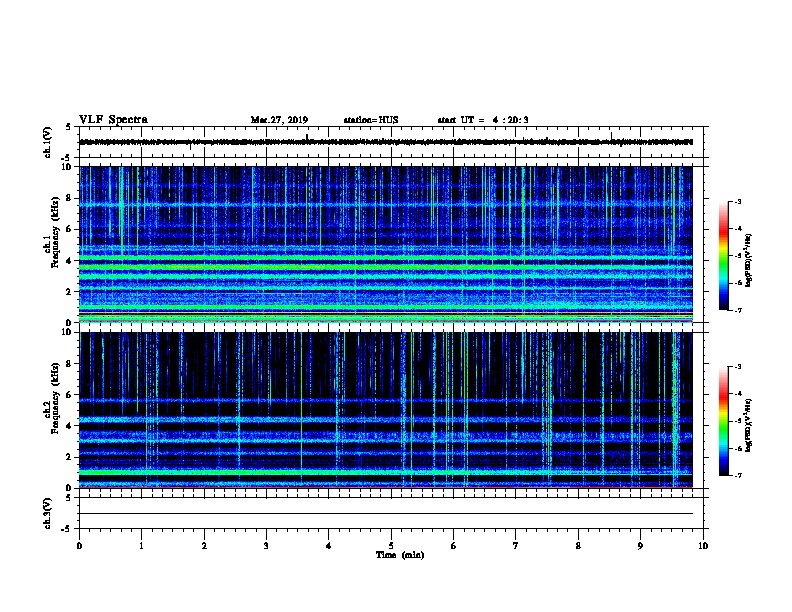This screenshot has width=792, height=612.
Task: Click the ch.1 colorbar label log(PSD)
Action: (749, 260)
